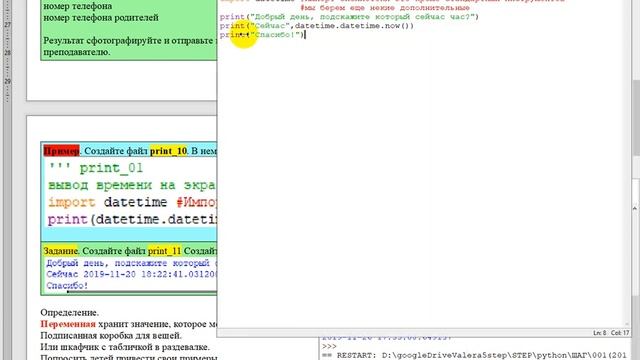The height and width of the screenshot is (360, 640).
Task: Click the red bold word "Переменная"
Action: point(68,324)
